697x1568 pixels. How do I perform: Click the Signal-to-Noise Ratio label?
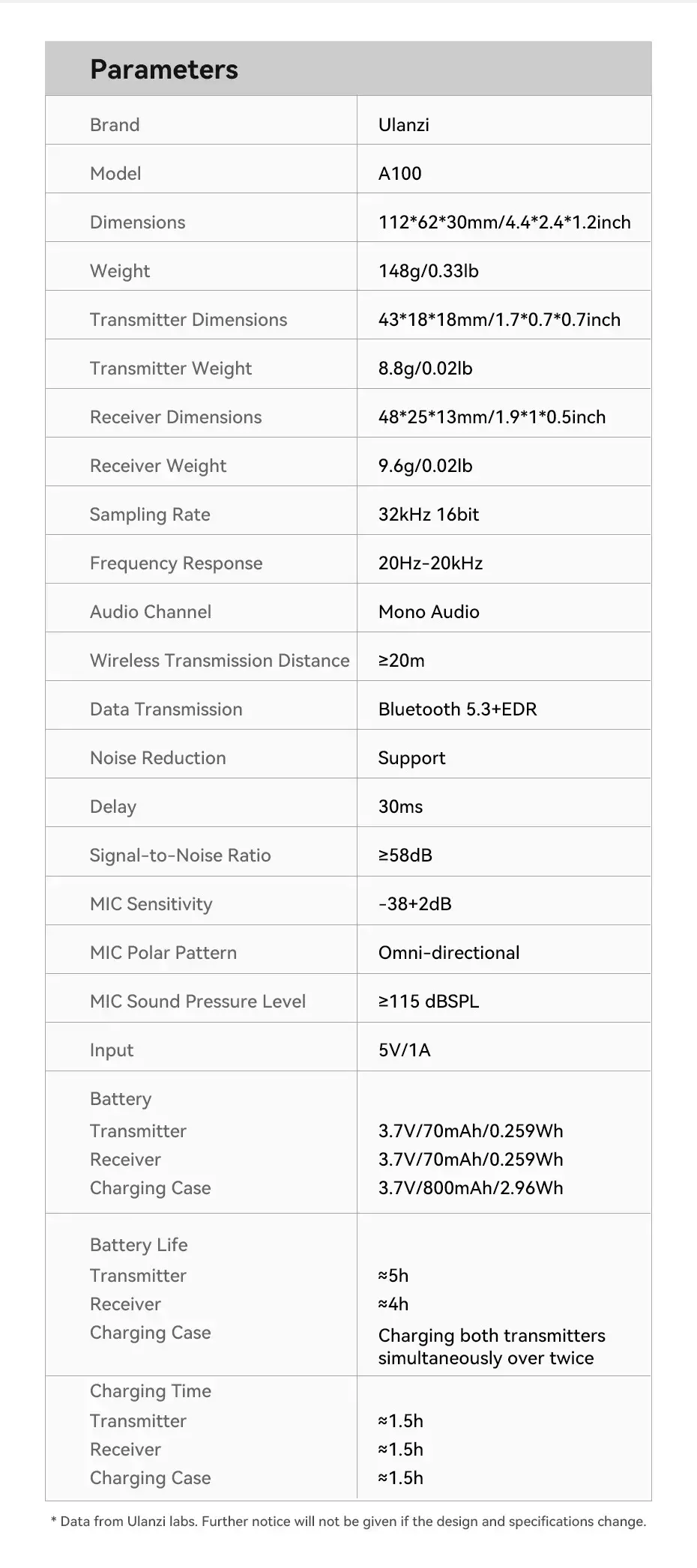[180, 856]
